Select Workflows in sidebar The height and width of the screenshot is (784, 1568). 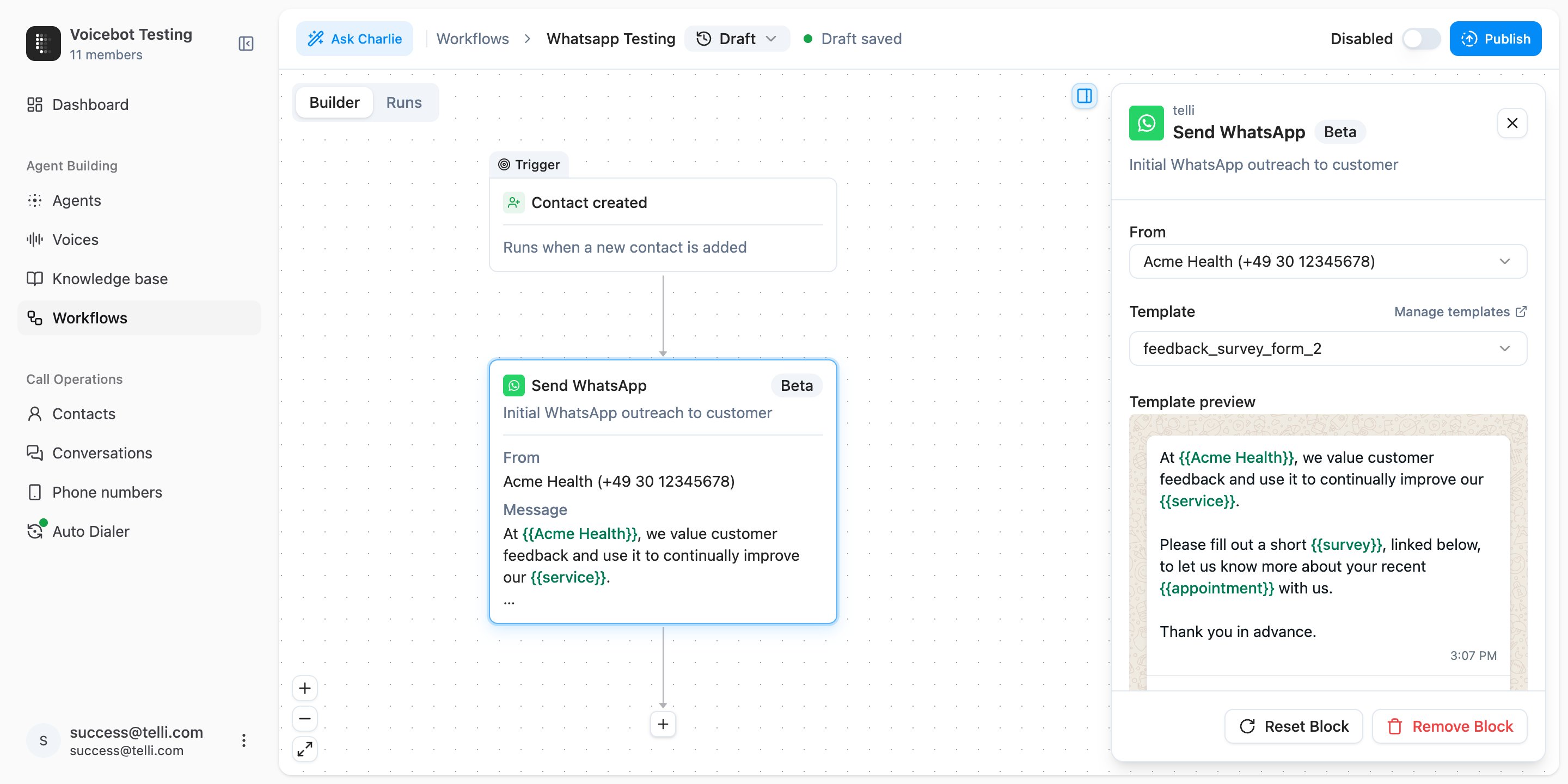click(139, 318)
